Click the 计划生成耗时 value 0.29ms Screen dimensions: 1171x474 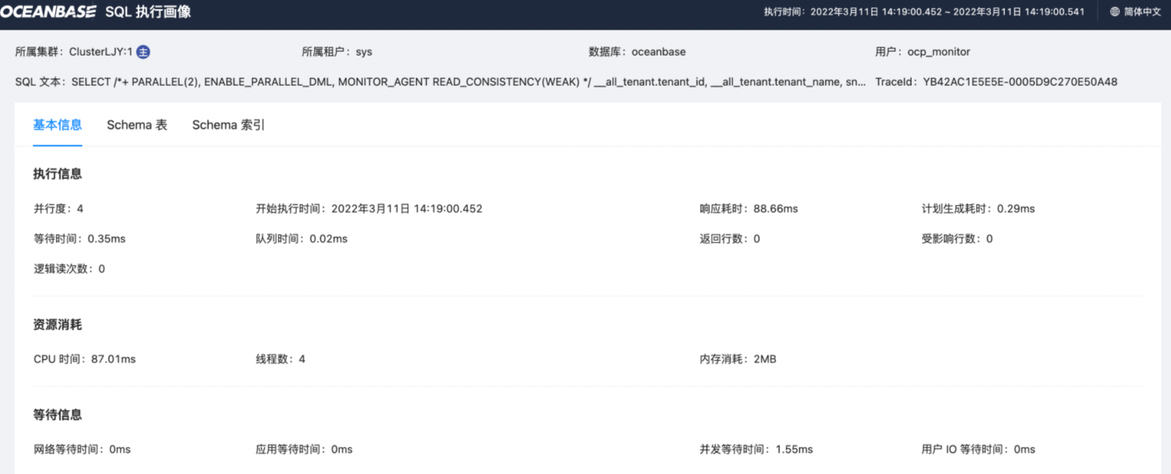1016,208
